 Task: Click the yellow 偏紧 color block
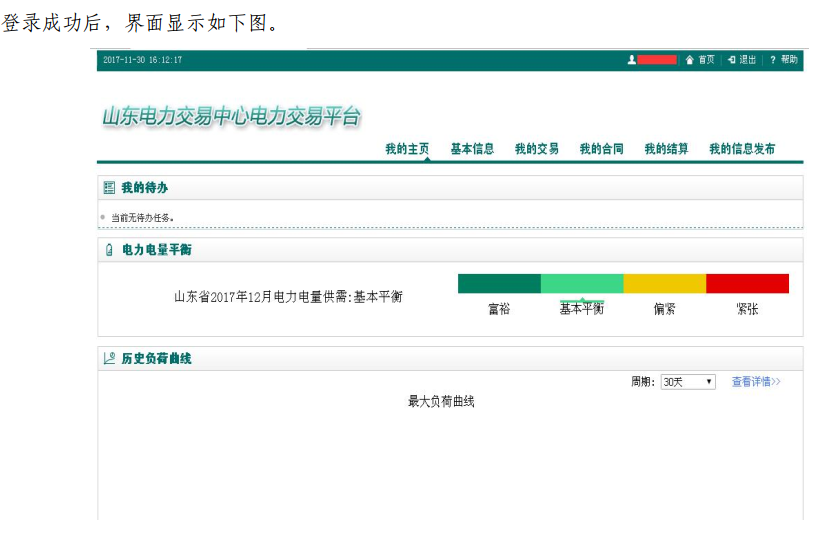point(664,284)
